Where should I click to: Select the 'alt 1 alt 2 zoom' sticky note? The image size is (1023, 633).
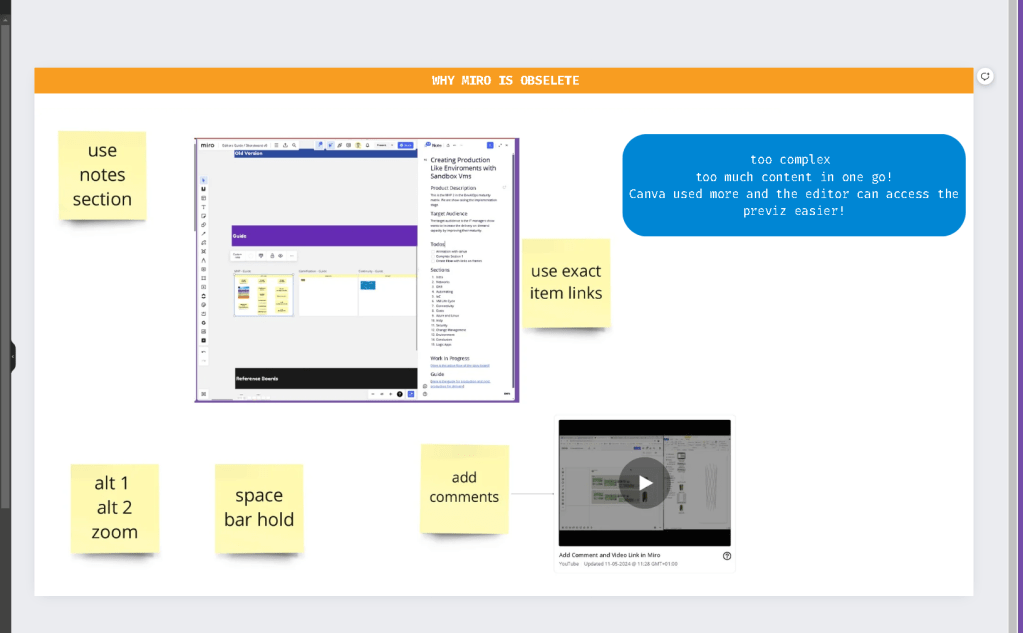click(x=115, y=508)
